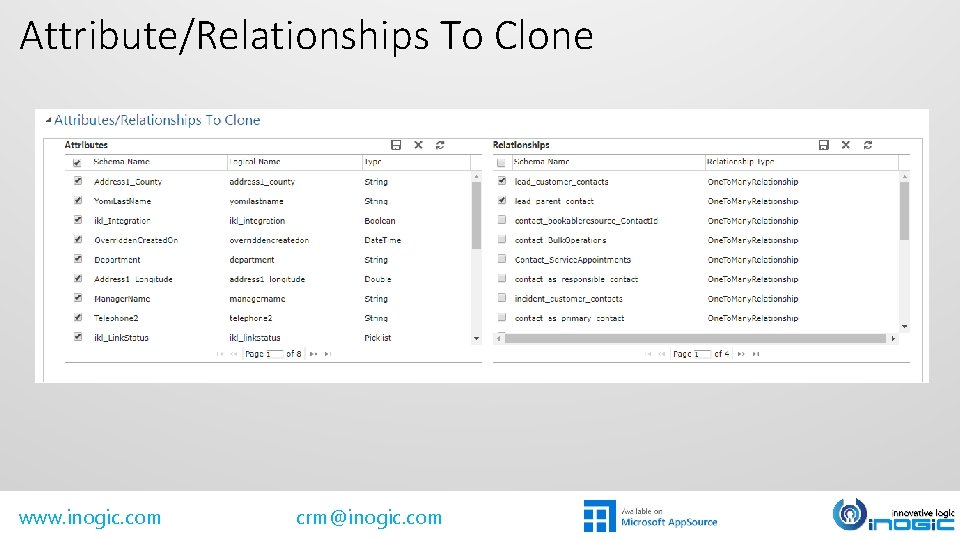The width and height of the screenshot is (960, 540).
Task: Click Attributes scrollbar down arrow
Action: click(x=476, y=339)
